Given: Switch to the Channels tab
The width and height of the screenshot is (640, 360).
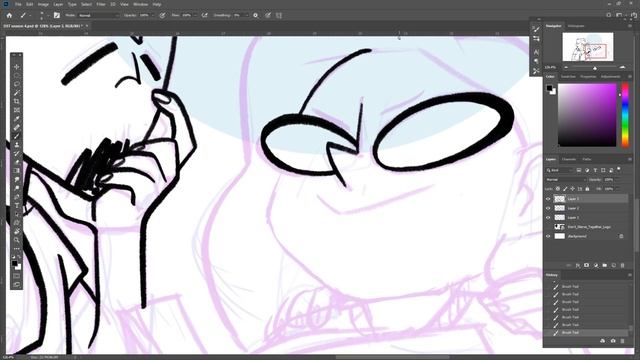Looking at the screenshot, I should 569,159.
